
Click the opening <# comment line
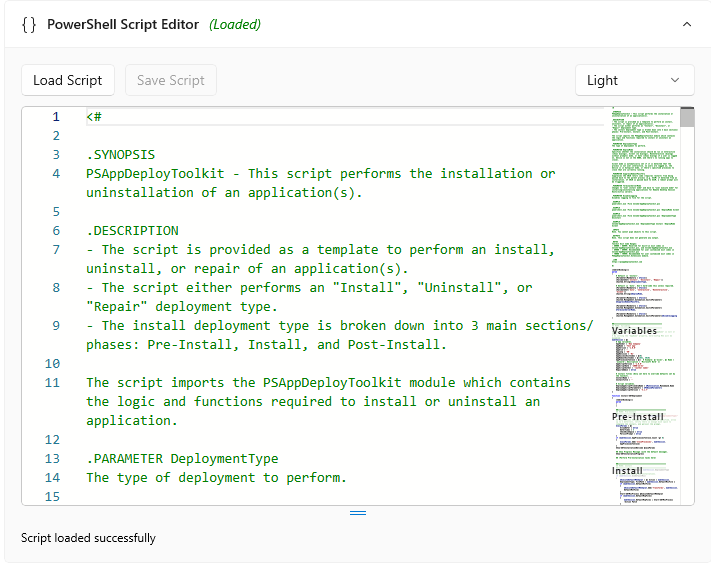pos(94,117)
